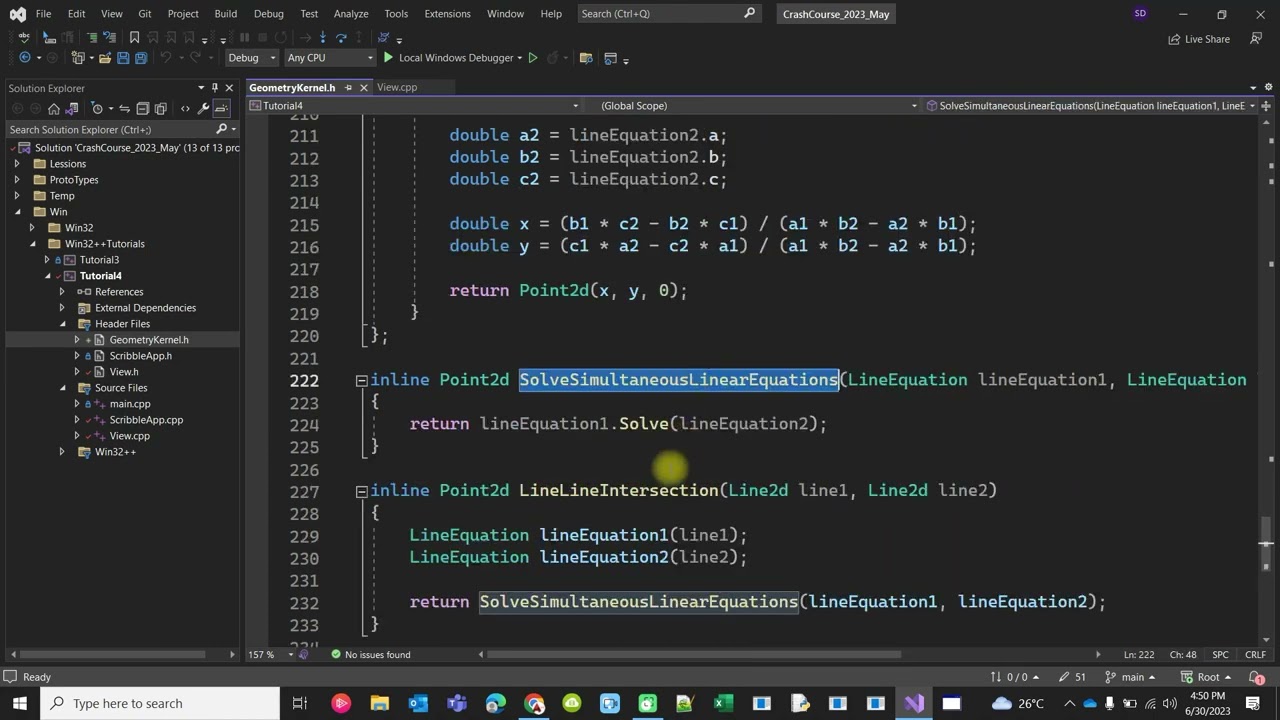Expand the Lessions folder in Solution Explorer
This screenshot has height=720, width=1280.
17,164
